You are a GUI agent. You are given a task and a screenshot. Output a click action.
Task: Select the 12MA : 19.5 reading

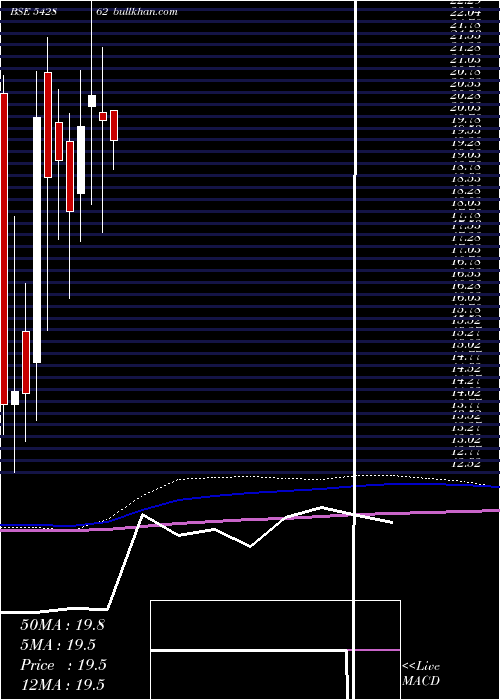(x=62, y=685)
